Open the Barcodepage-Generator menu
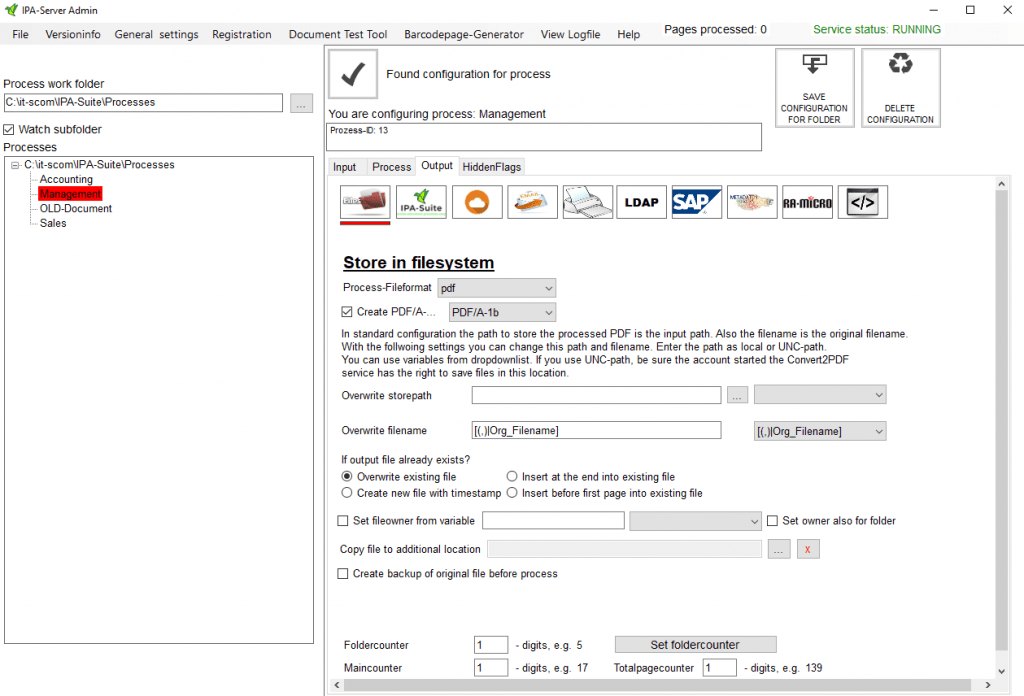The width and height of the screenshot is (1024, 696). pyautogui.click(x=463, y=33)
